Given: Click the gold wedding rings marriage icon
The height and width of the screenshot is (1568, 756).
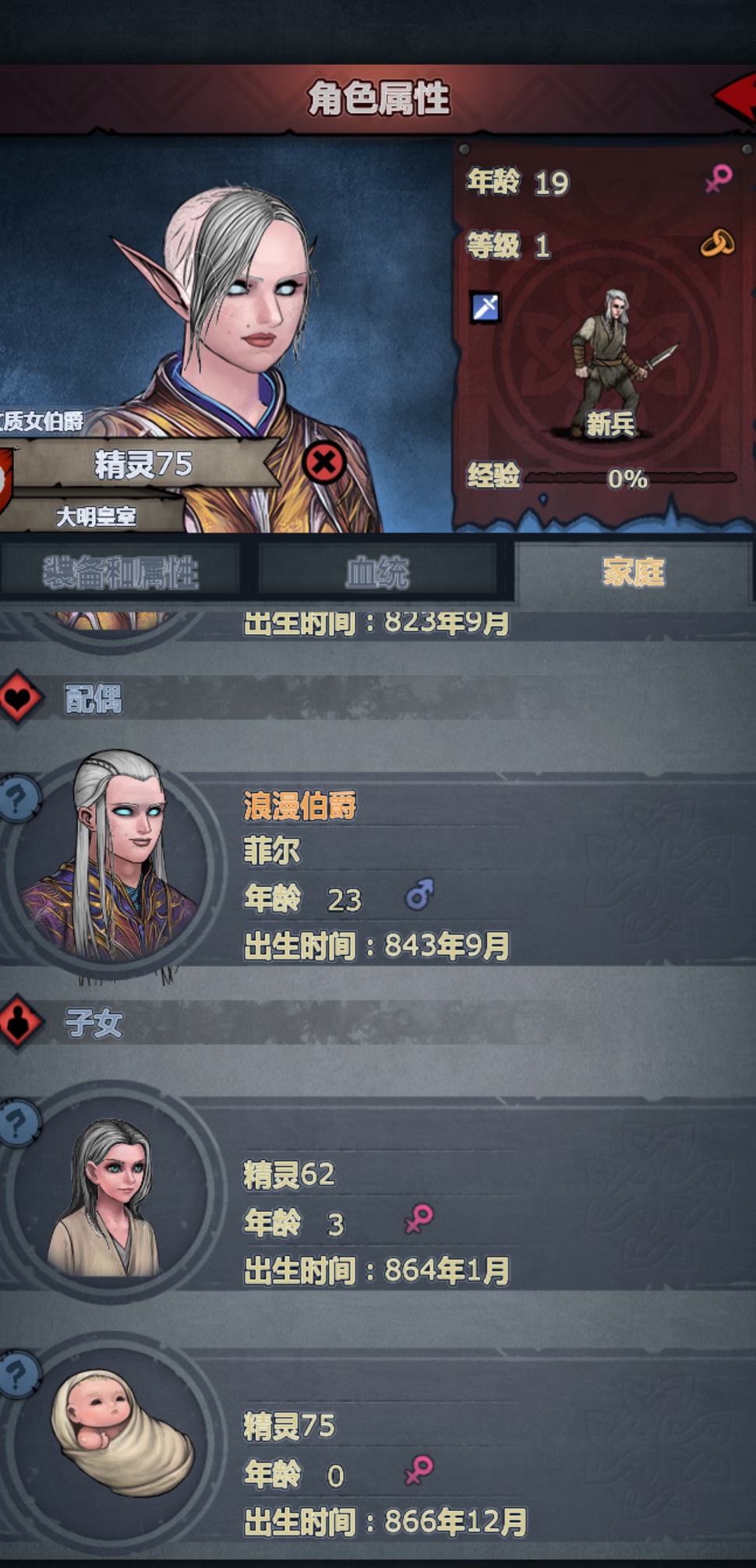Looking at the screenshot, I should click(x=717, y=243).
